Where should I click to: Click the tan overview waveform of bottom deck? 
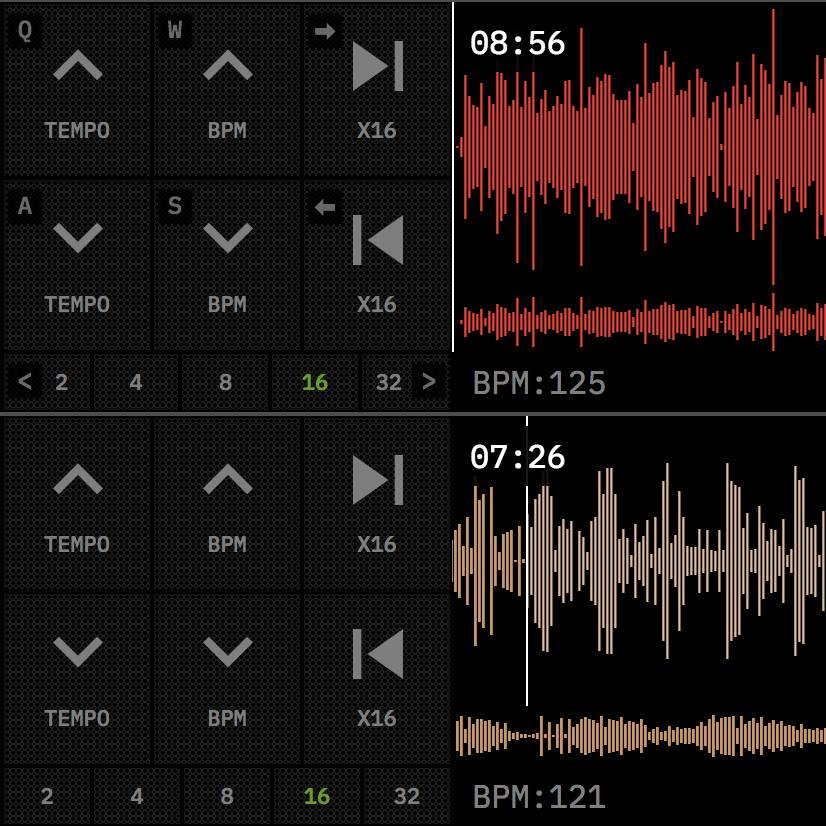point(640,735)
